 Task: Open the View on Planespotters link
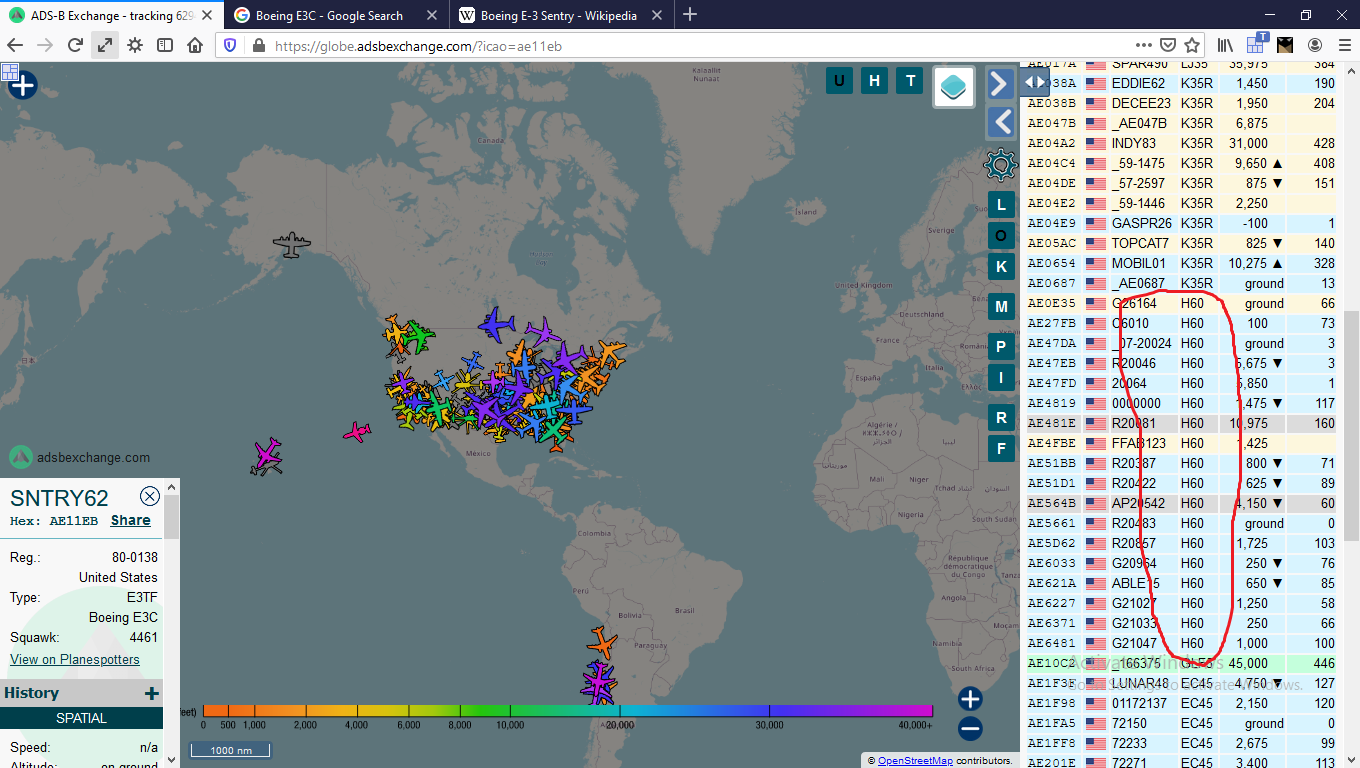[x=75, y=659]
